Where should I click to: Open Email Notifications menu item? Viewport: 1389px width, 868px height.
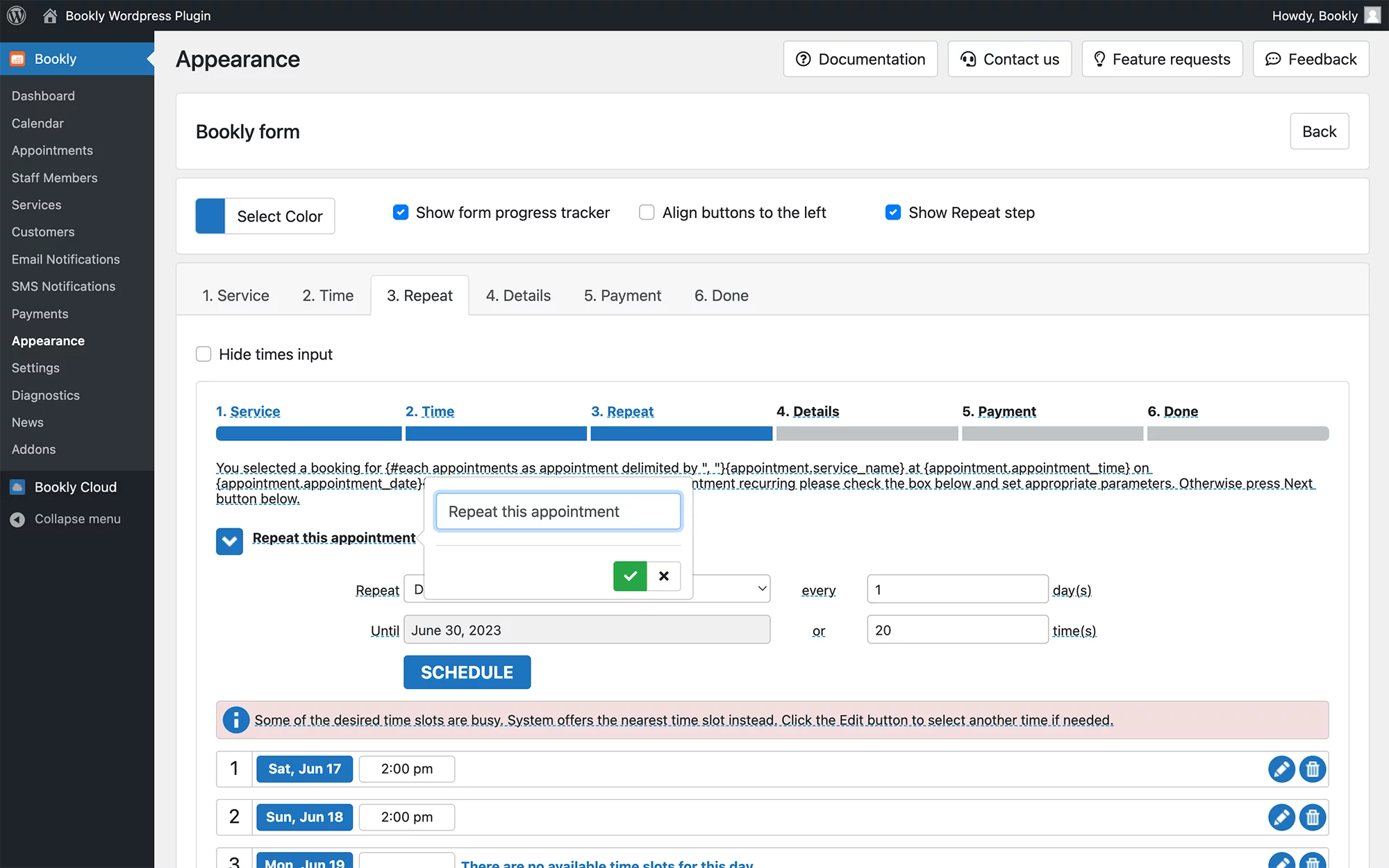point(65,259)
